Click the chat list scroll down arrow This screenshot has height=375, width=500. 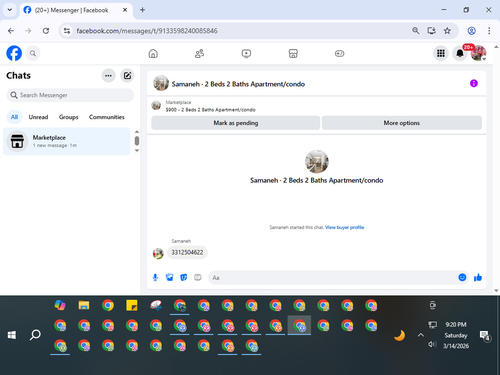tap(137, 151)
